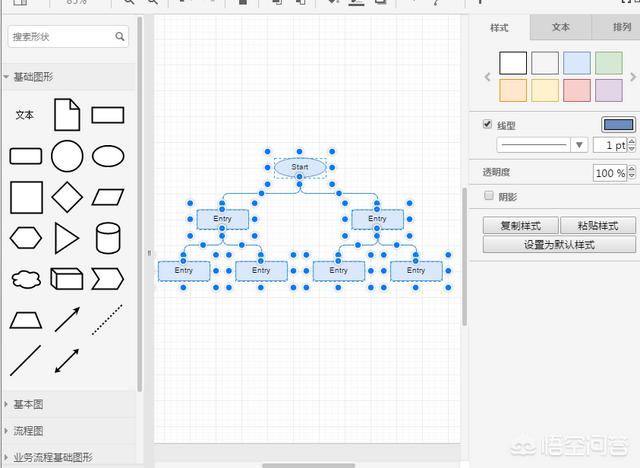Pick the triangle shape
This screenshot has height=468, width=640.
[x=67, y=238]
